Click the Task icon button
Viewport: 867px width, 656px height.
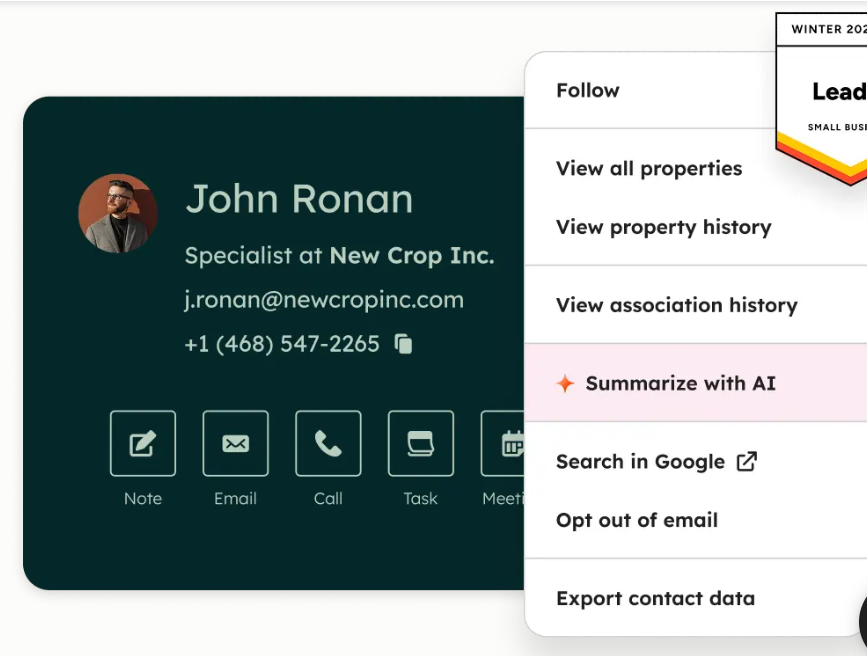tap(421, 443)
